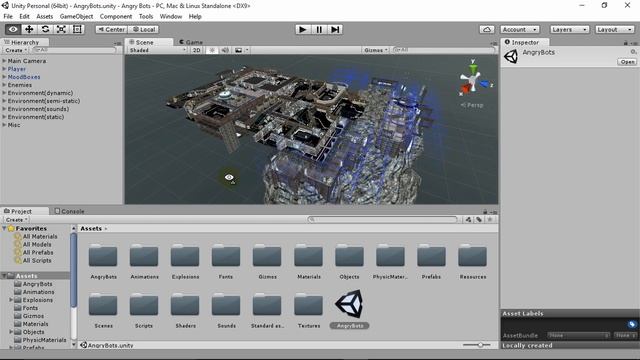This screenshot has height=360, width=640.
Task: Step one frame forward
Action: point(335,29)
